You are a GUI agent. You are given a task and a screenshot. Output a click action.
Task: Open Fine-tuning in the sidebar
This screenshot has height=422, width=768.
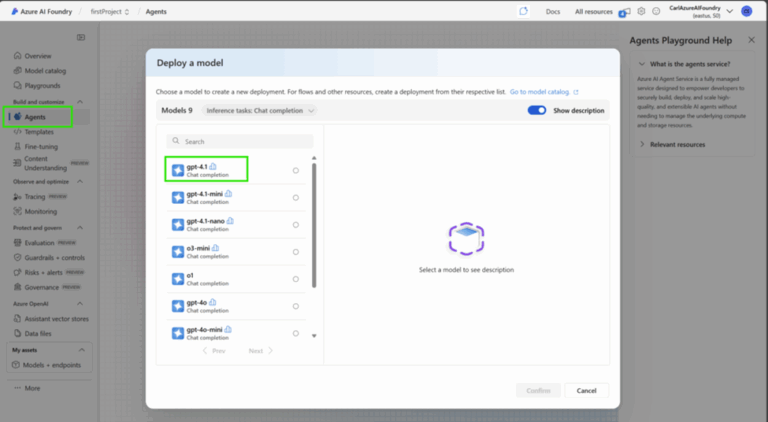41,146
